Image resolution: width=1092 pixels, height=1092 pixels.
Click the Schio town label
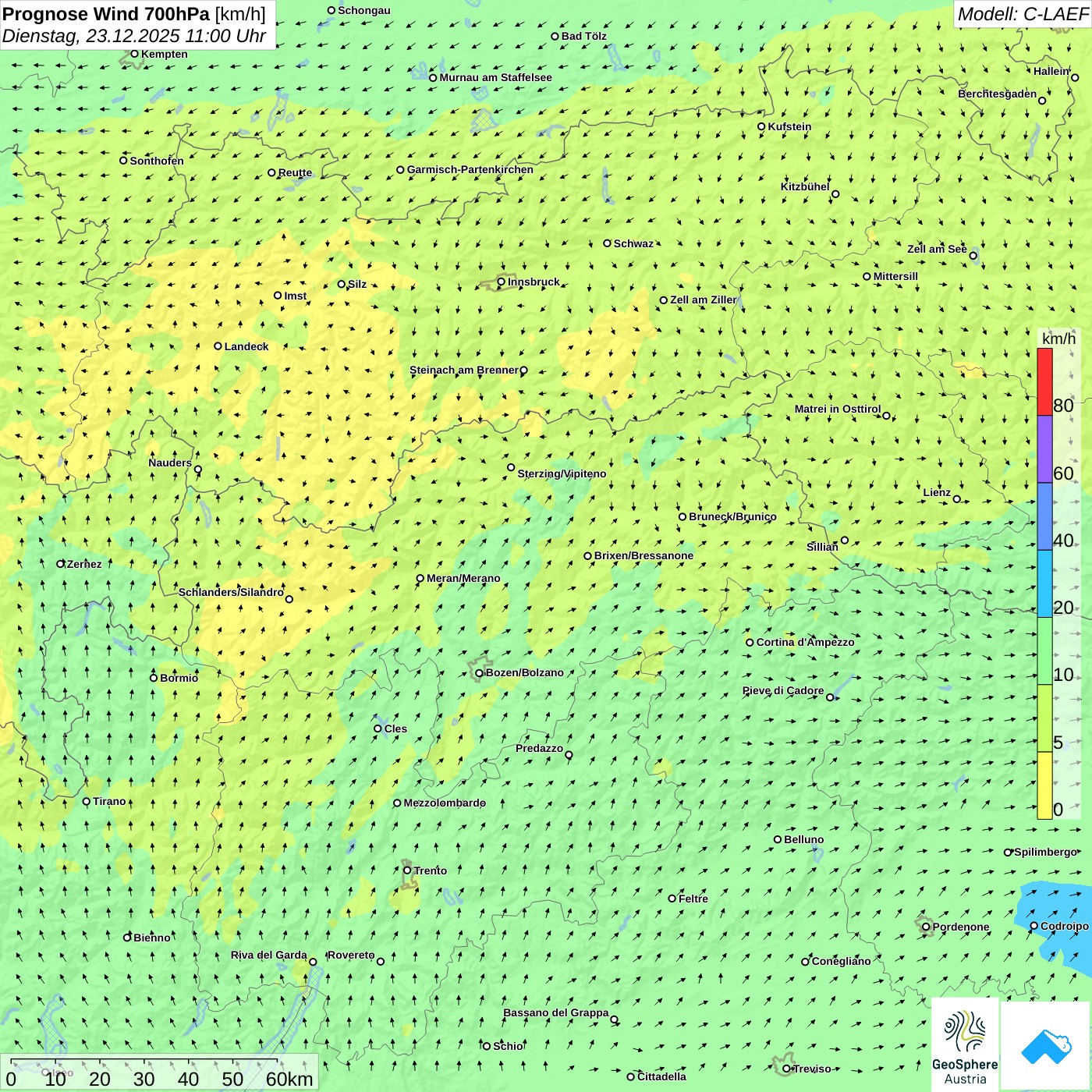pyautogui.click(x=508, y=1046)
